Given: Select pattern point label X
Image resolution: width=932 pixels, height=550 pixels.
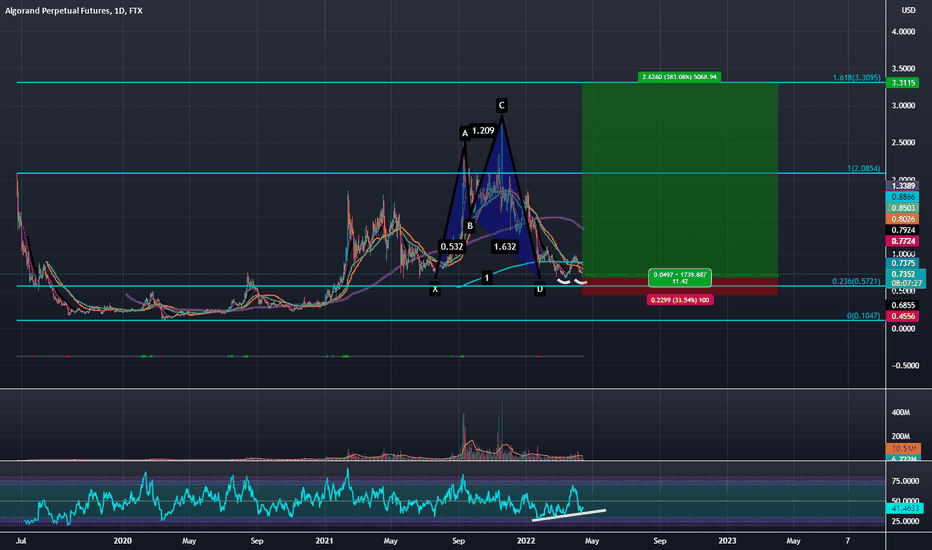Looking at the screenshot, I should 435,290.
